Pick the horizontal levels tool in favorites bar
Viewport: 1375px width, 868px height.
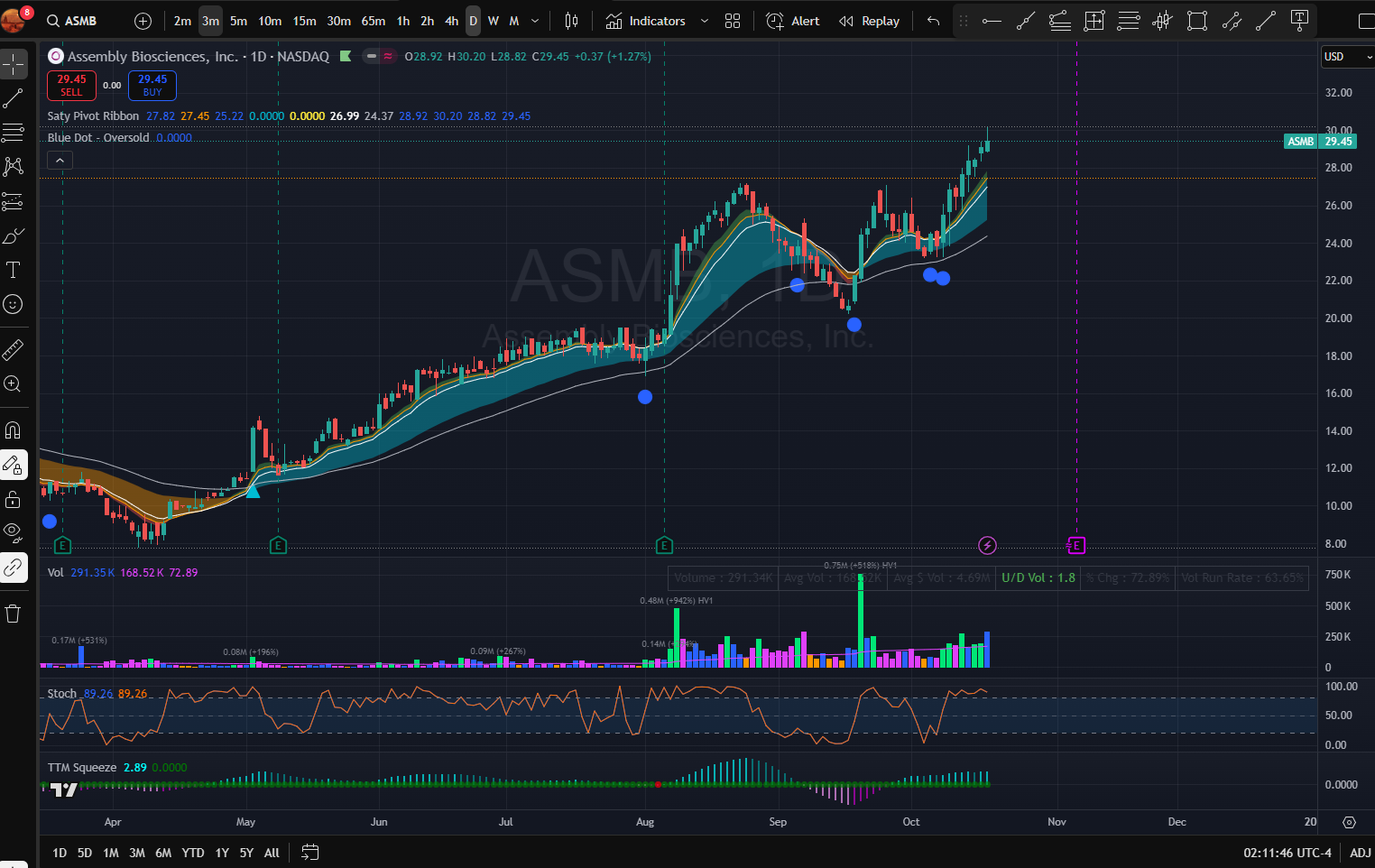(x=1129, y=21)
